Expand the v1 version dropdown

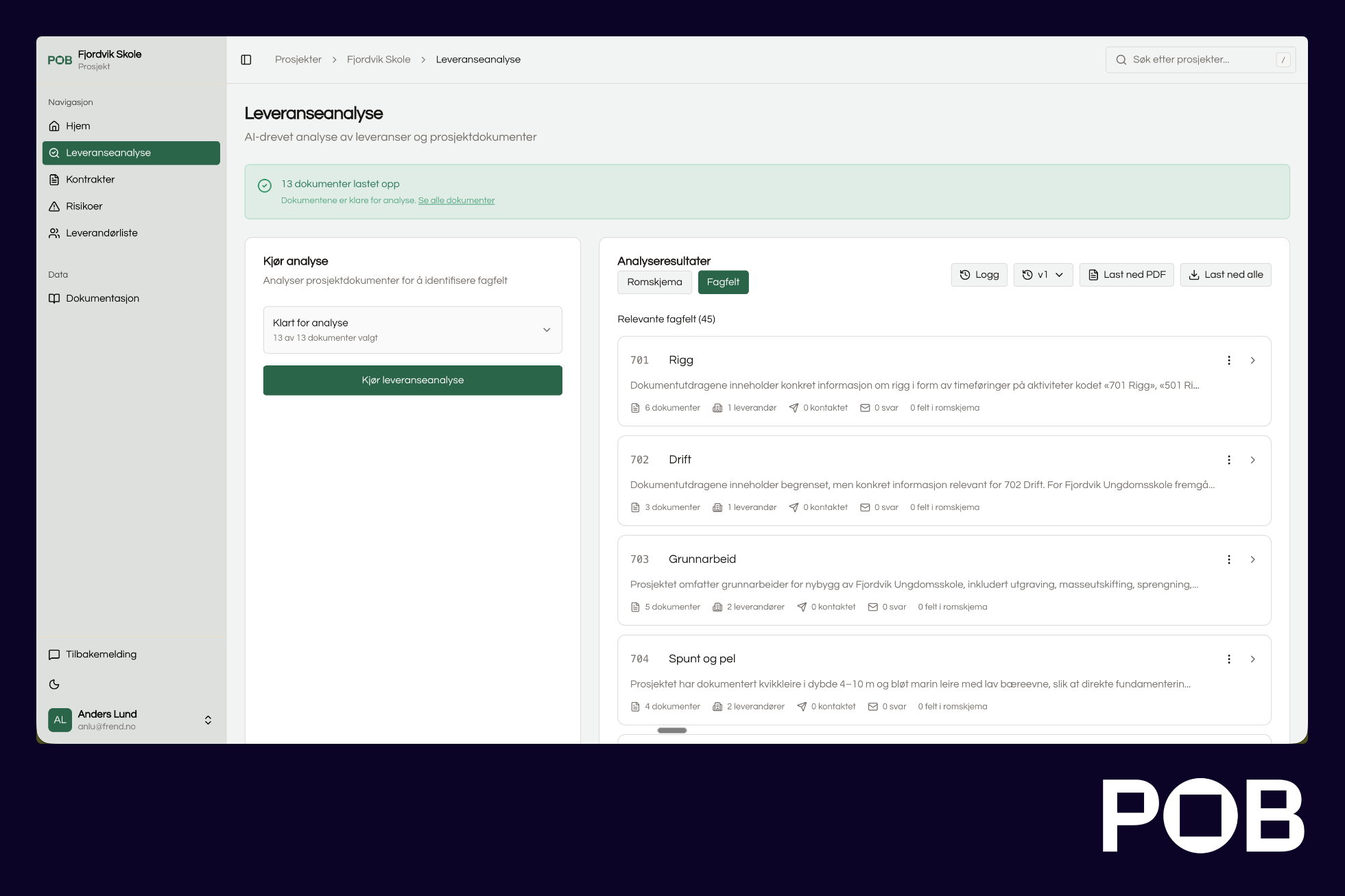tap(1043, 275)
